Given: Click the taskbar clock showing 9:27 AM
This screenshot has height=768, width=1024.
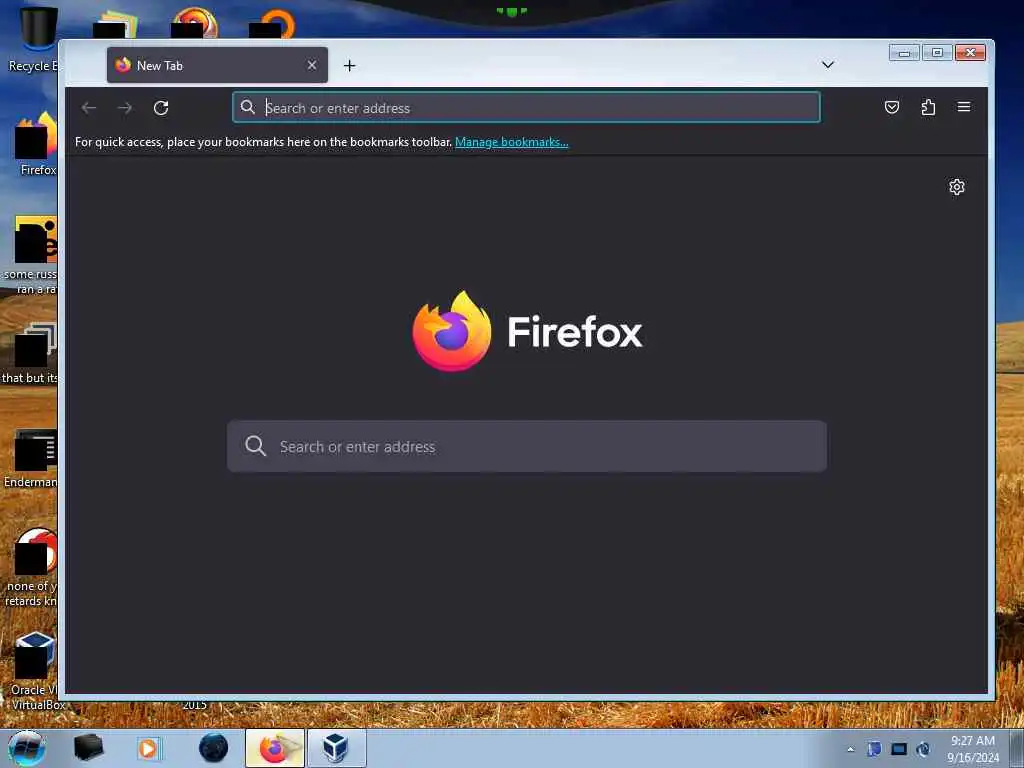Looking at the screenshot, I should [x=973, y=748].
